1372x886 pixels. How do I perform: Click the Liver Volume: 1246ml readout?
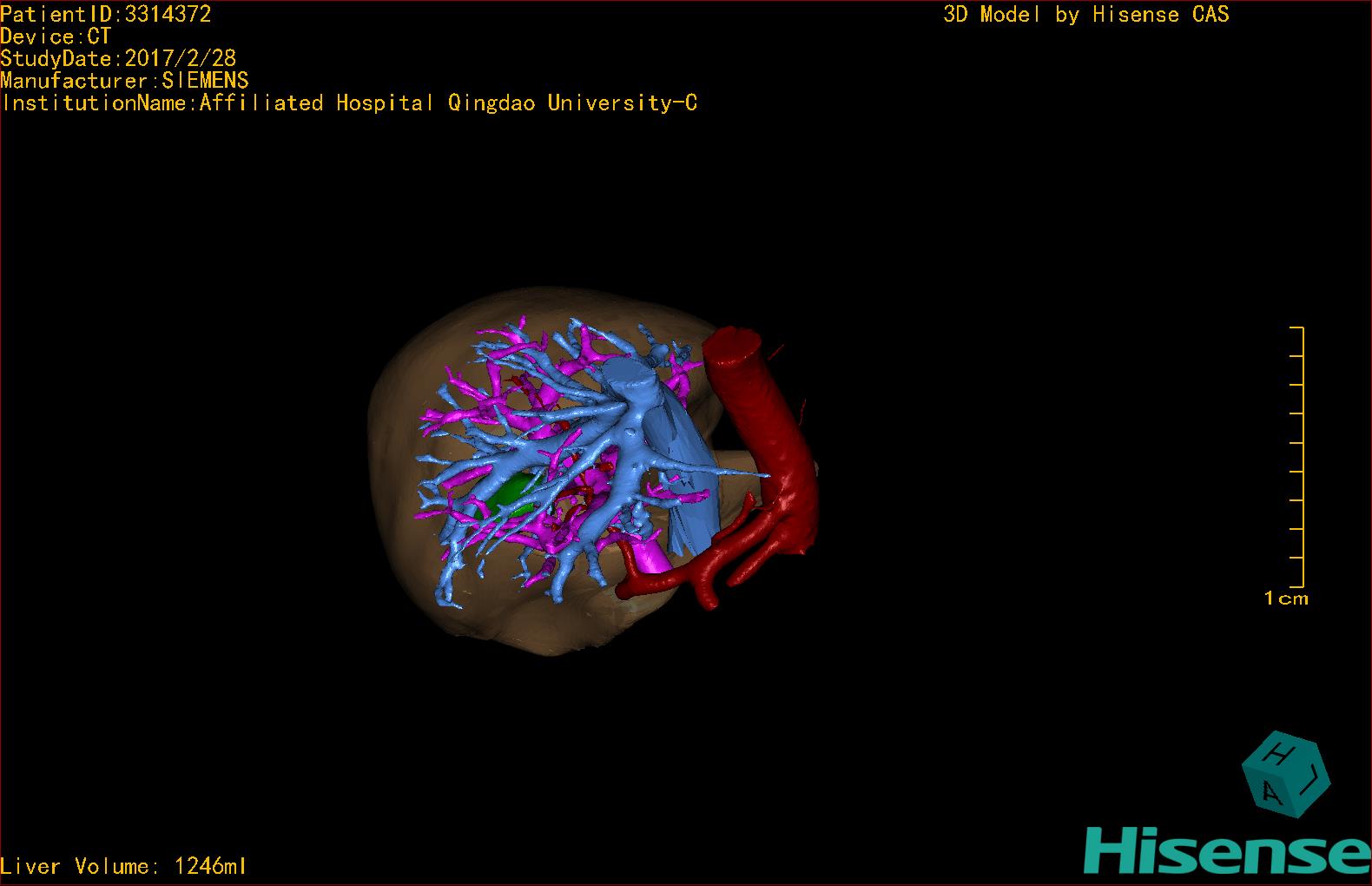tap(123, 866)
